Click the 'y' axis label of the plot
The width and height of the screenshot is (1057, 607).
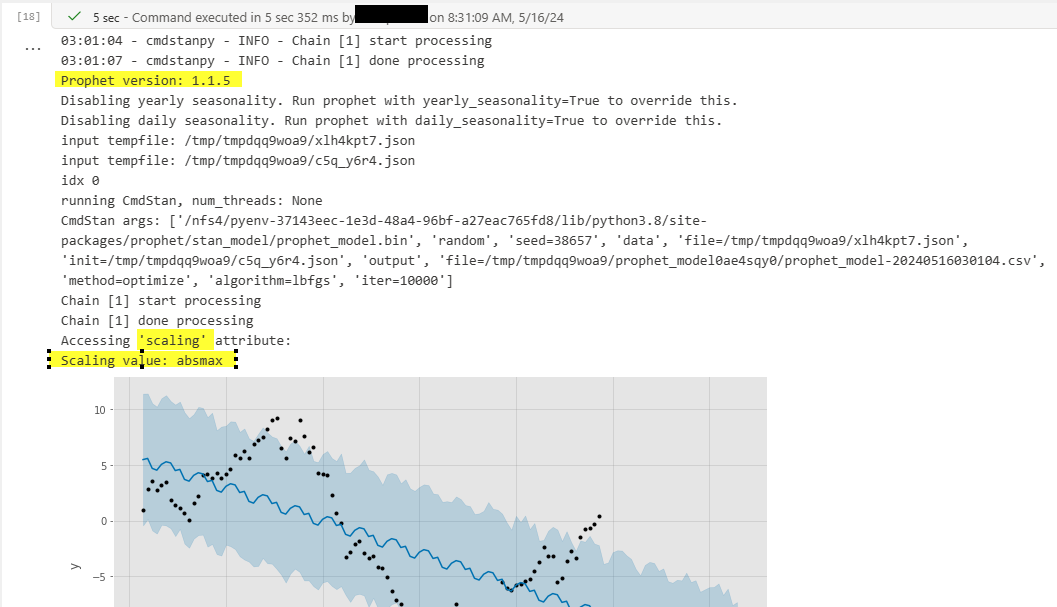pyautogui.click(x=76, y=567)
